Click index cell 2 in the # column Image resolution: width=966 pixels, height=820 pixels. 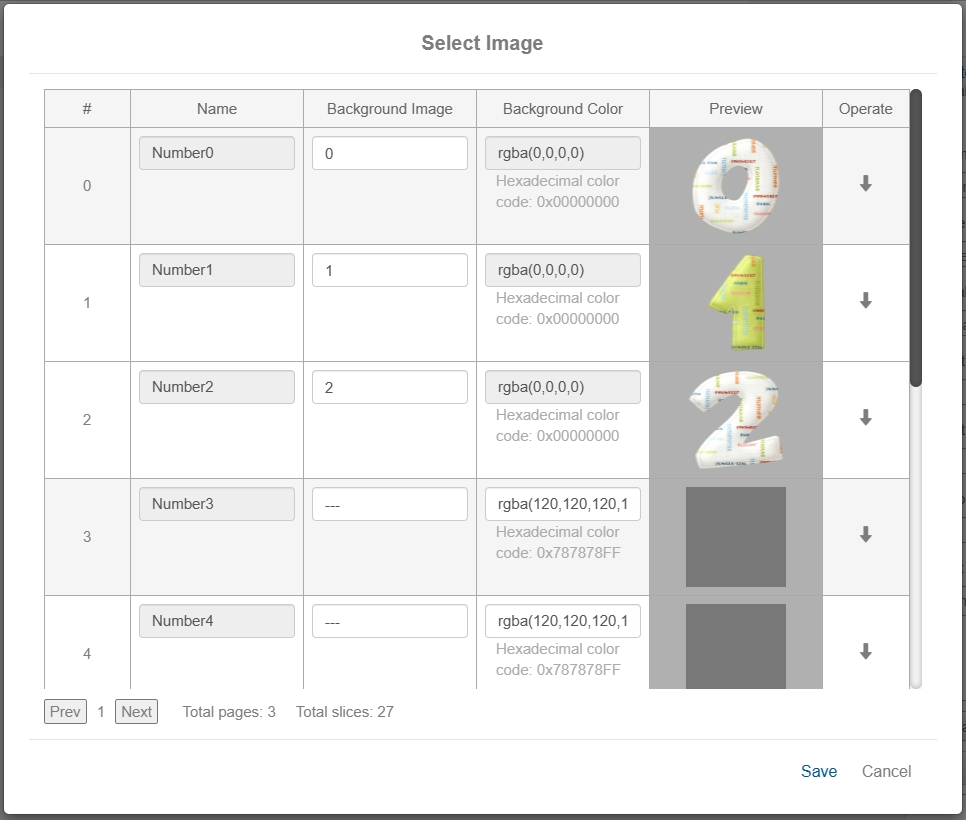[87, 420]
